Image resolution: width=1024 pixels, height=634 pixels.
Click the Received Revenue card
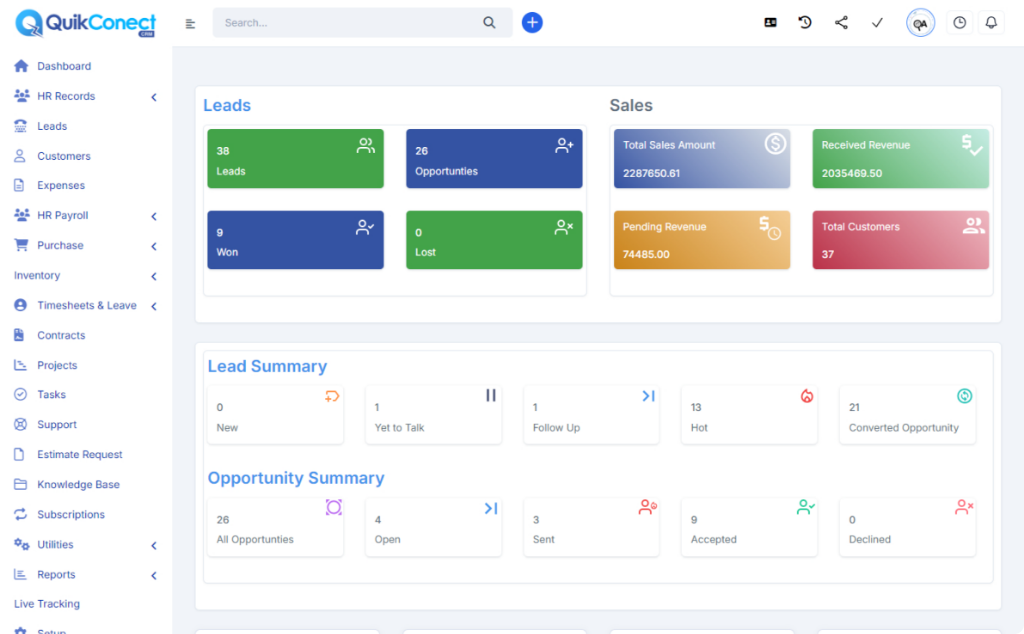coord(900,159)
